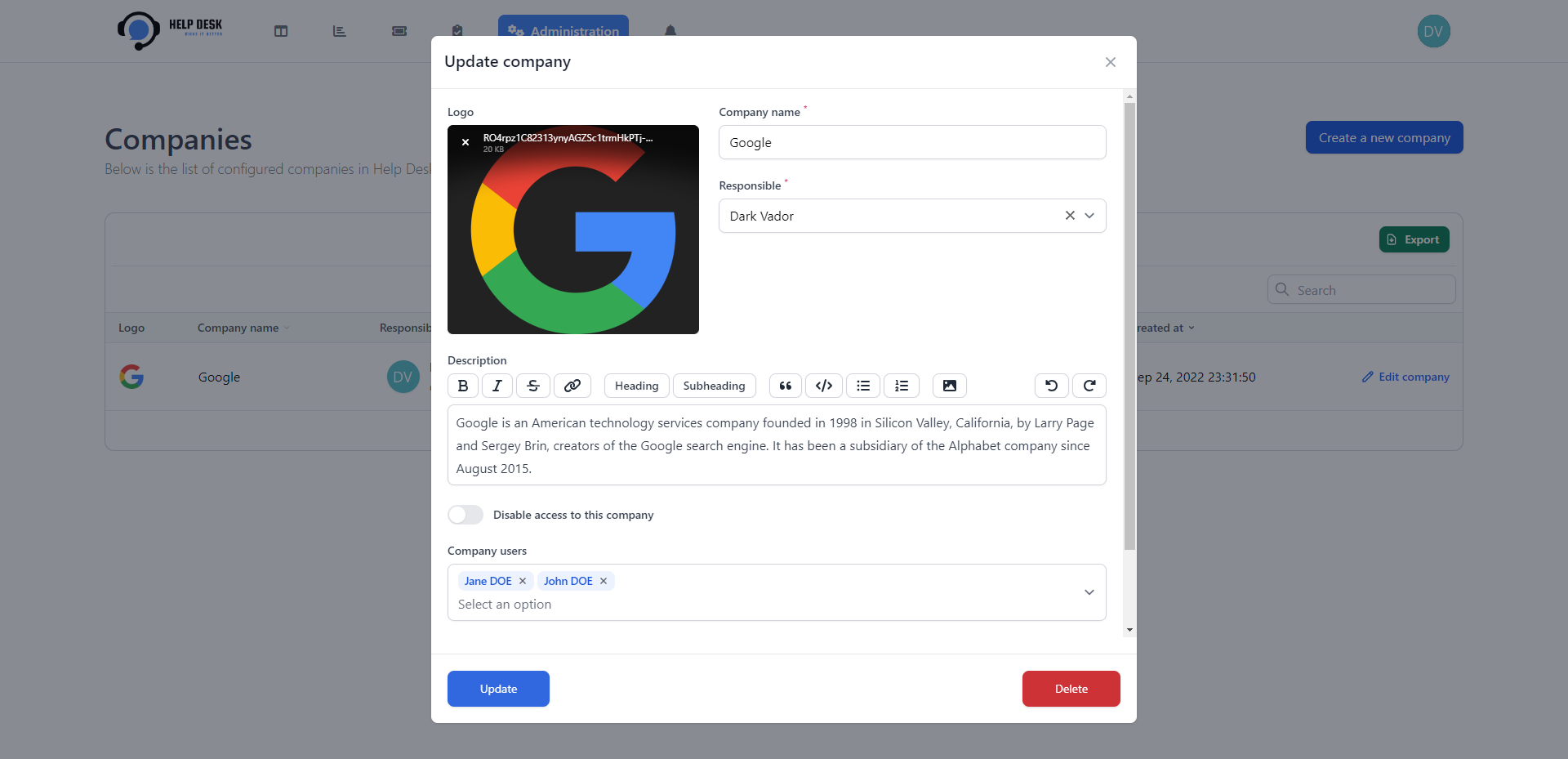1568x759 pixels.
Task: Open the tickets icon in navbar
Action: [x=399, y=31]
